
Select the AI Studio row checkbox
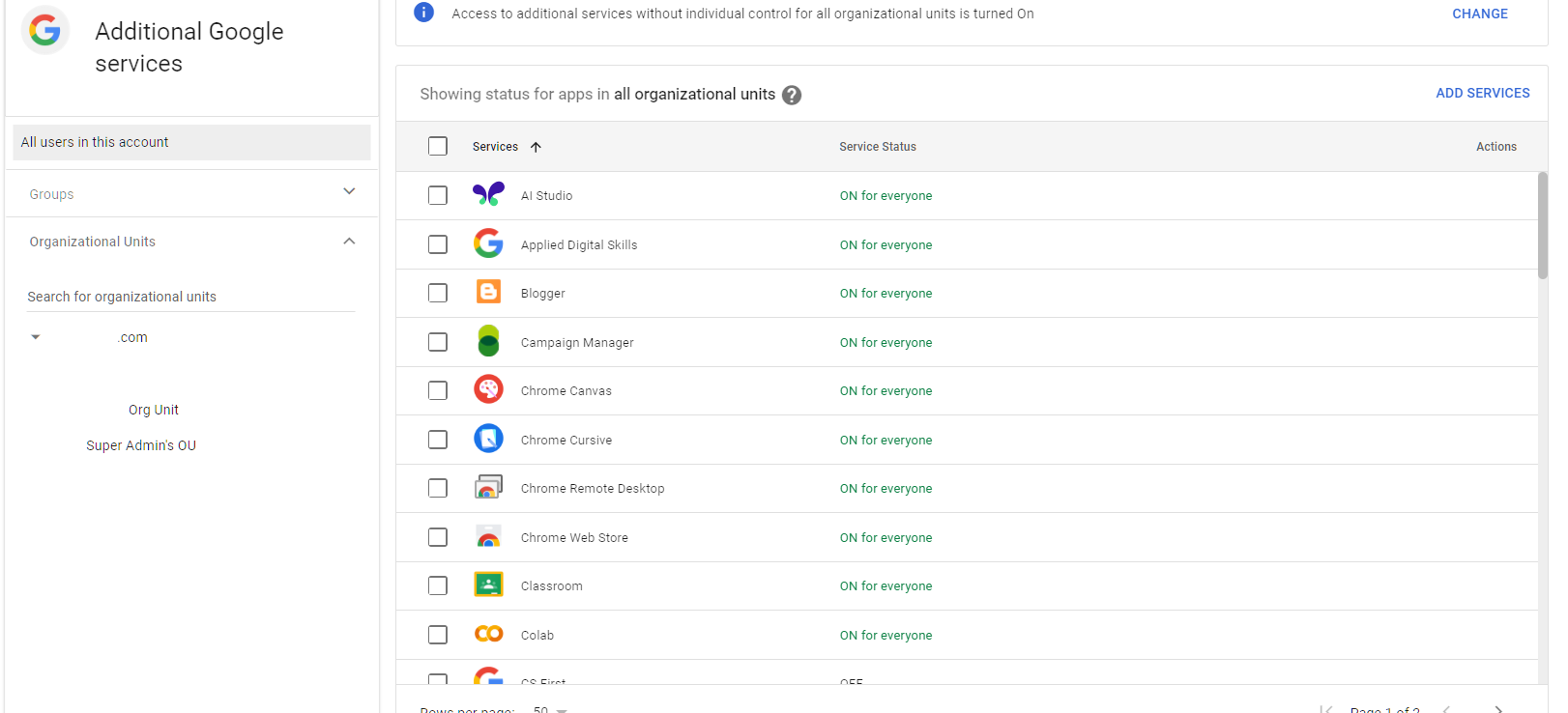pyautogui.click(x=438, y=195)
